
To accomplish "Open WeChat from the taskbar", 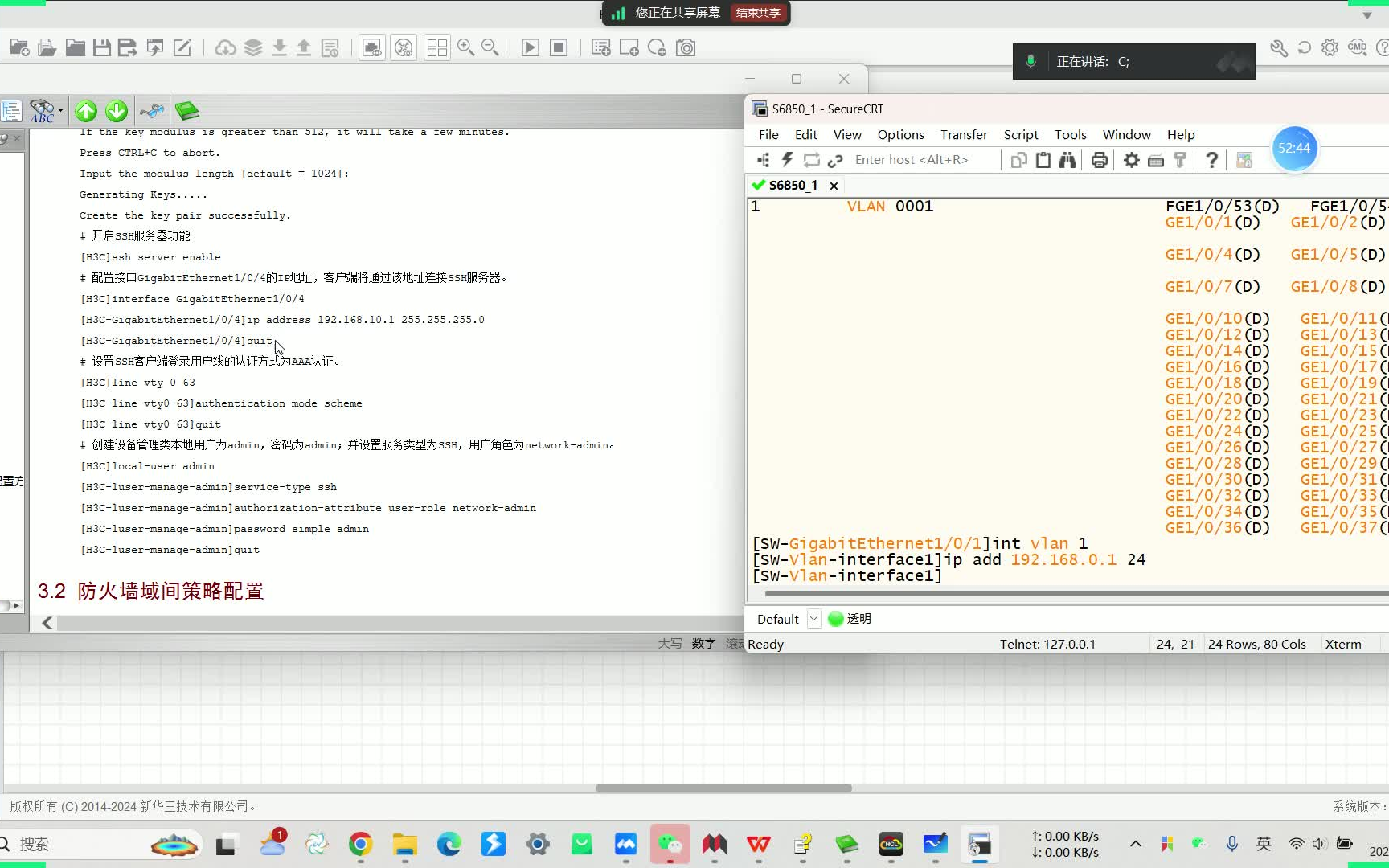I will point(670,845).
